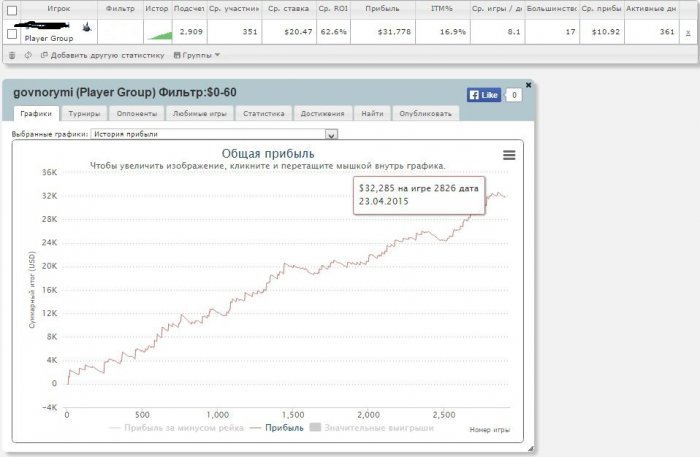Screen dimensions: 700x457
Task: Sort by 'Фильтр' column header
Action: point(120,8)
